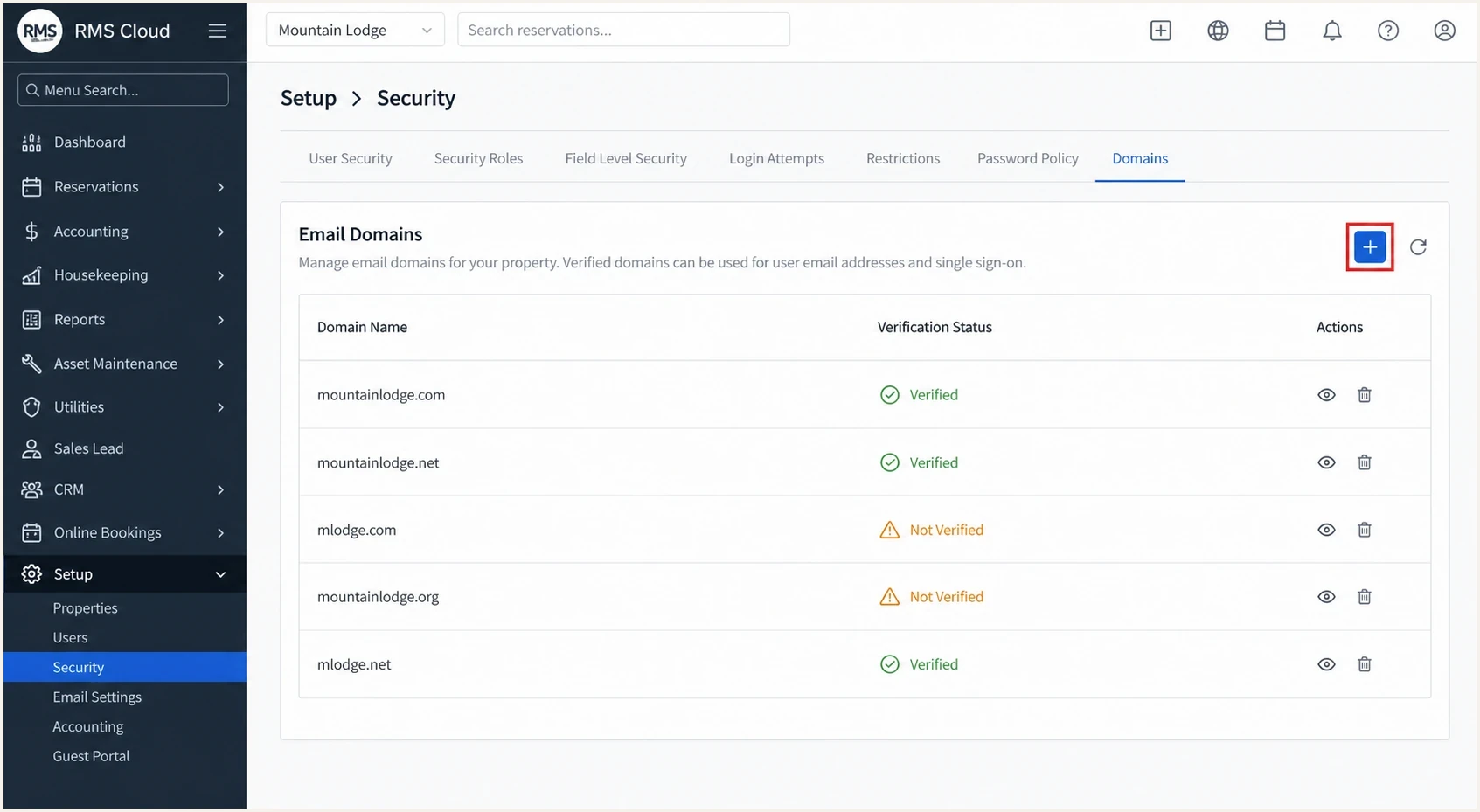View details of mountainlodge.net domain
Image resolution: width=1480 pixels, height=812 pixels.
point(1326,462)
